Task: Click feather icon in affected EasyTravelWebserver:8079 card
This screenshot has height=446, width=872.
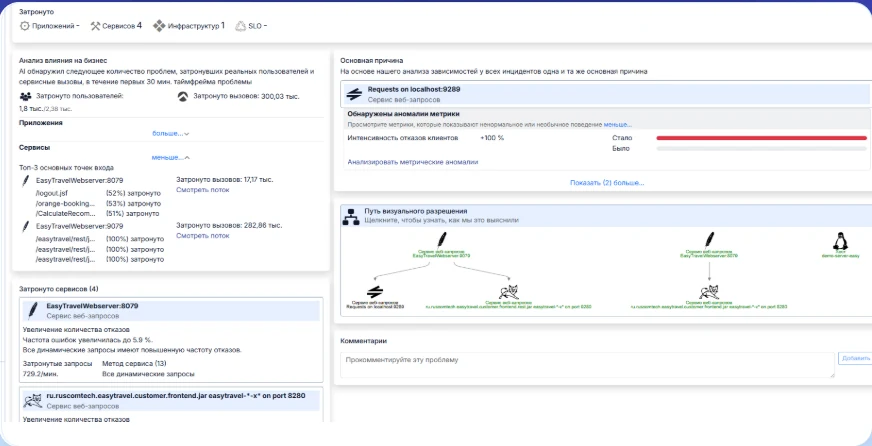Action: [x=33, y=310]
